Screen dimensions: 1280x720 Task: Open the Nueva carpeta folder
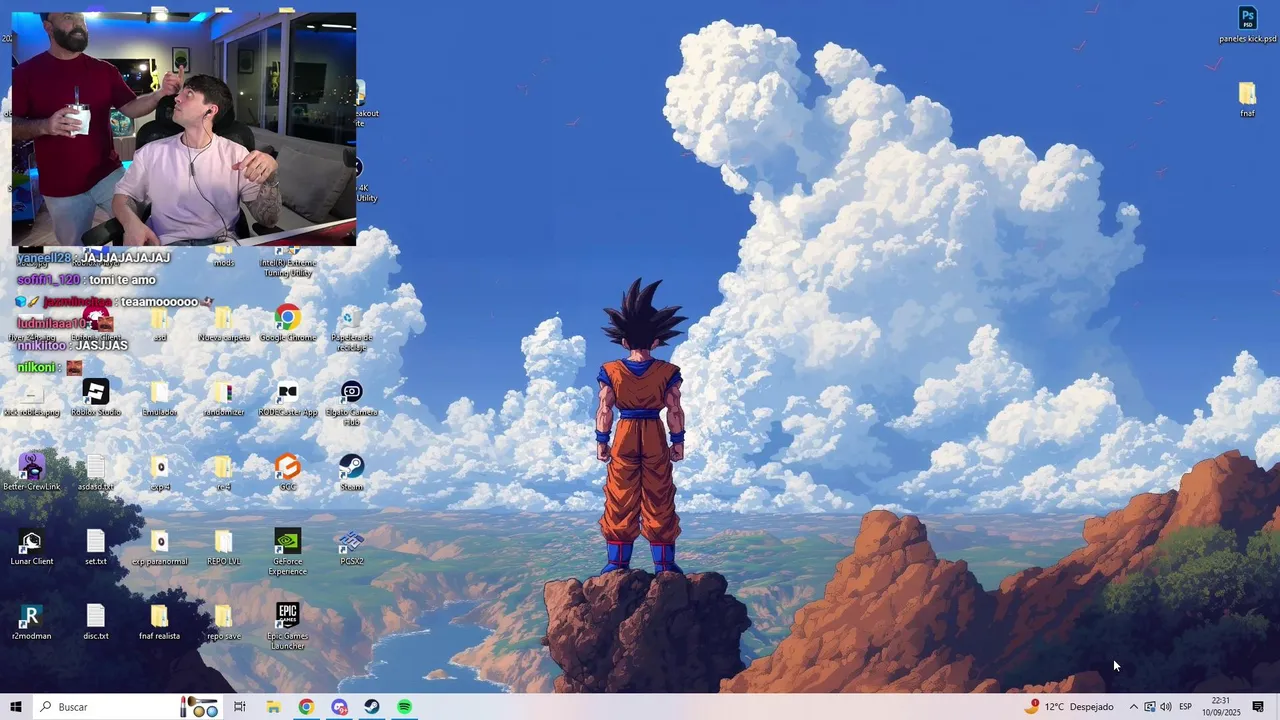pyautogui.click(x=223, y=324)
